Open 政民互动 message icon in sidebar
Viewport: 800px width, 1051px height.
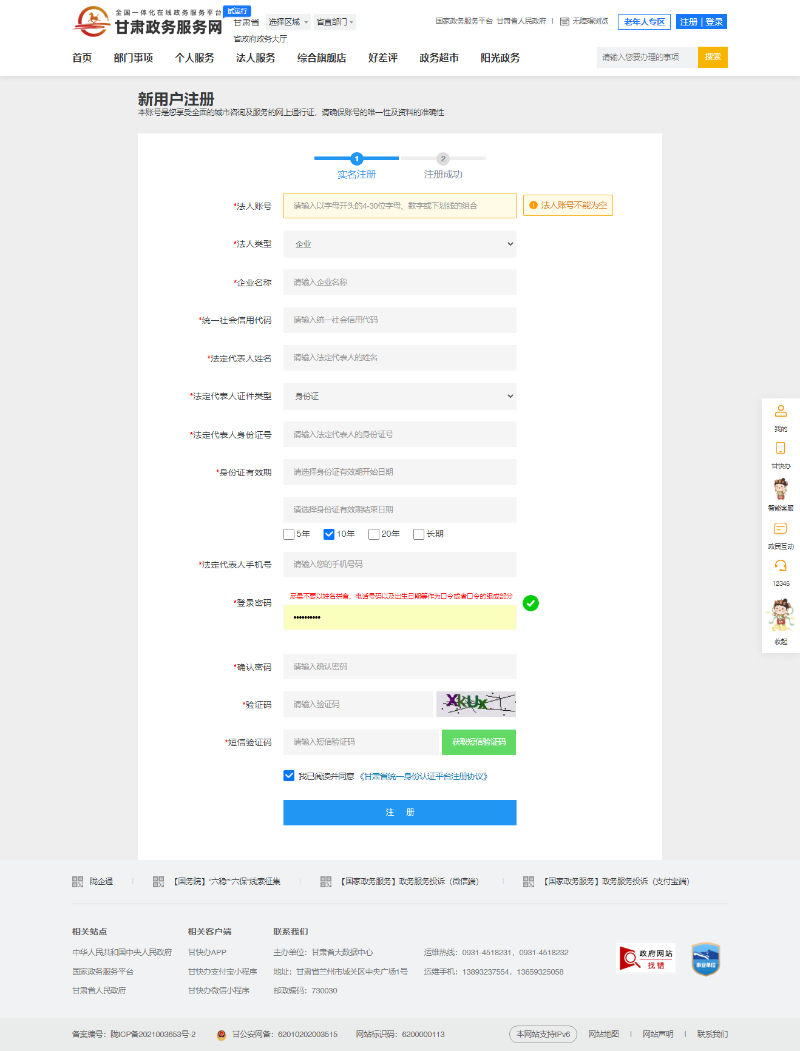[780, 529]
